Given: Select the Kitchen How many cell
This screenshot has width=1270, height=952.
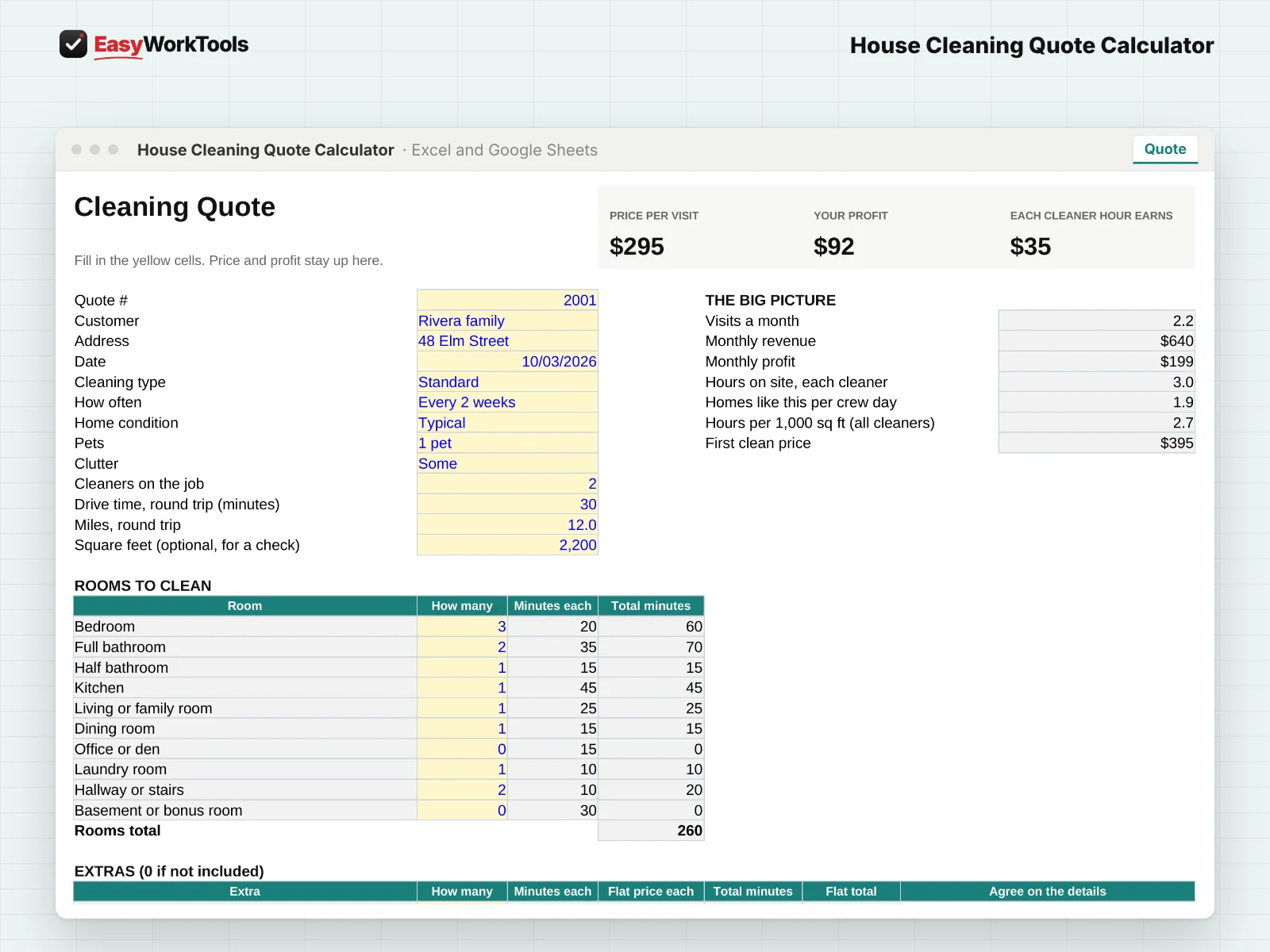Looking at the screenshot, I should (x=462, y=688).
